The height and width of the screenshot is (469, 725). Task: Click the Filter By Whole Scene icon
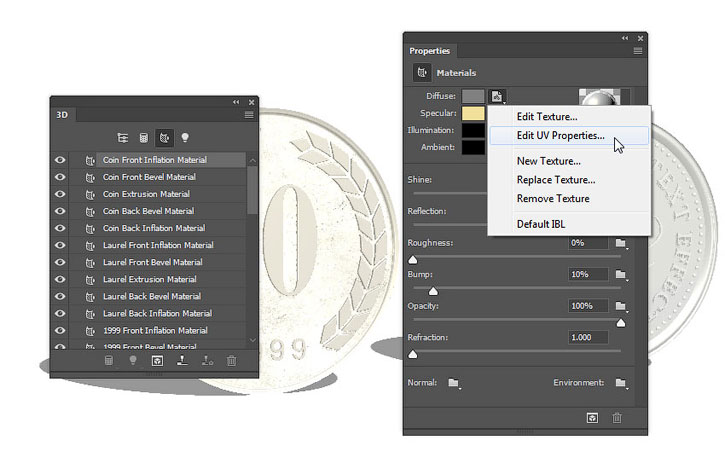click(x=122, y=138)
